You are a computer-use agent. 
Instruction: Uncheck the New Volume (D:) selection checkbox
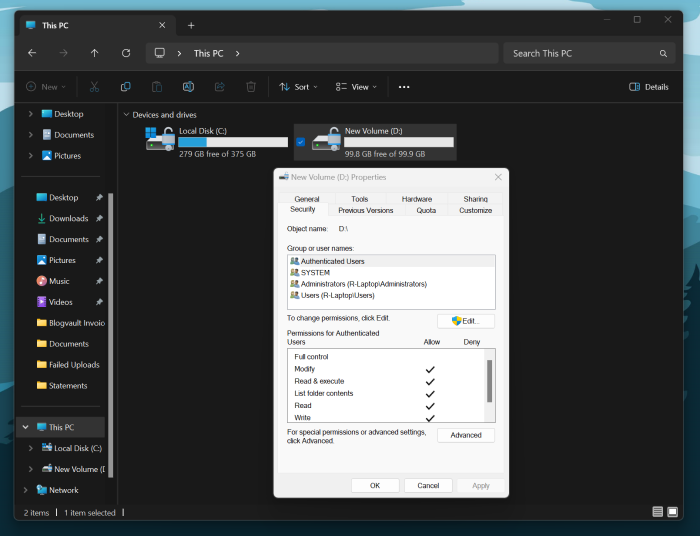pyautogui.click(x=300, y=142)
